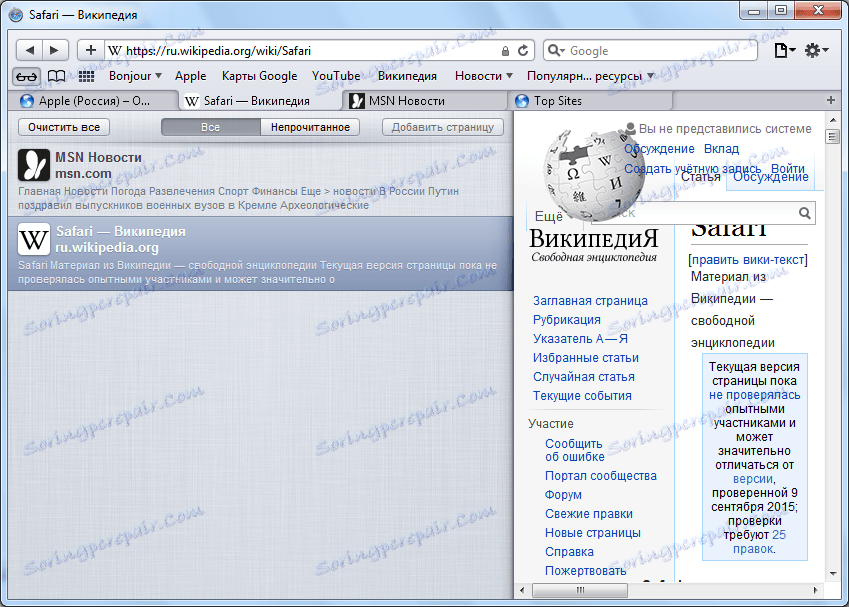Open the Google search magnifier dropdown
The height and width of the screenshot is (607, 849).
pyautogui.click(x=556, y=50)
